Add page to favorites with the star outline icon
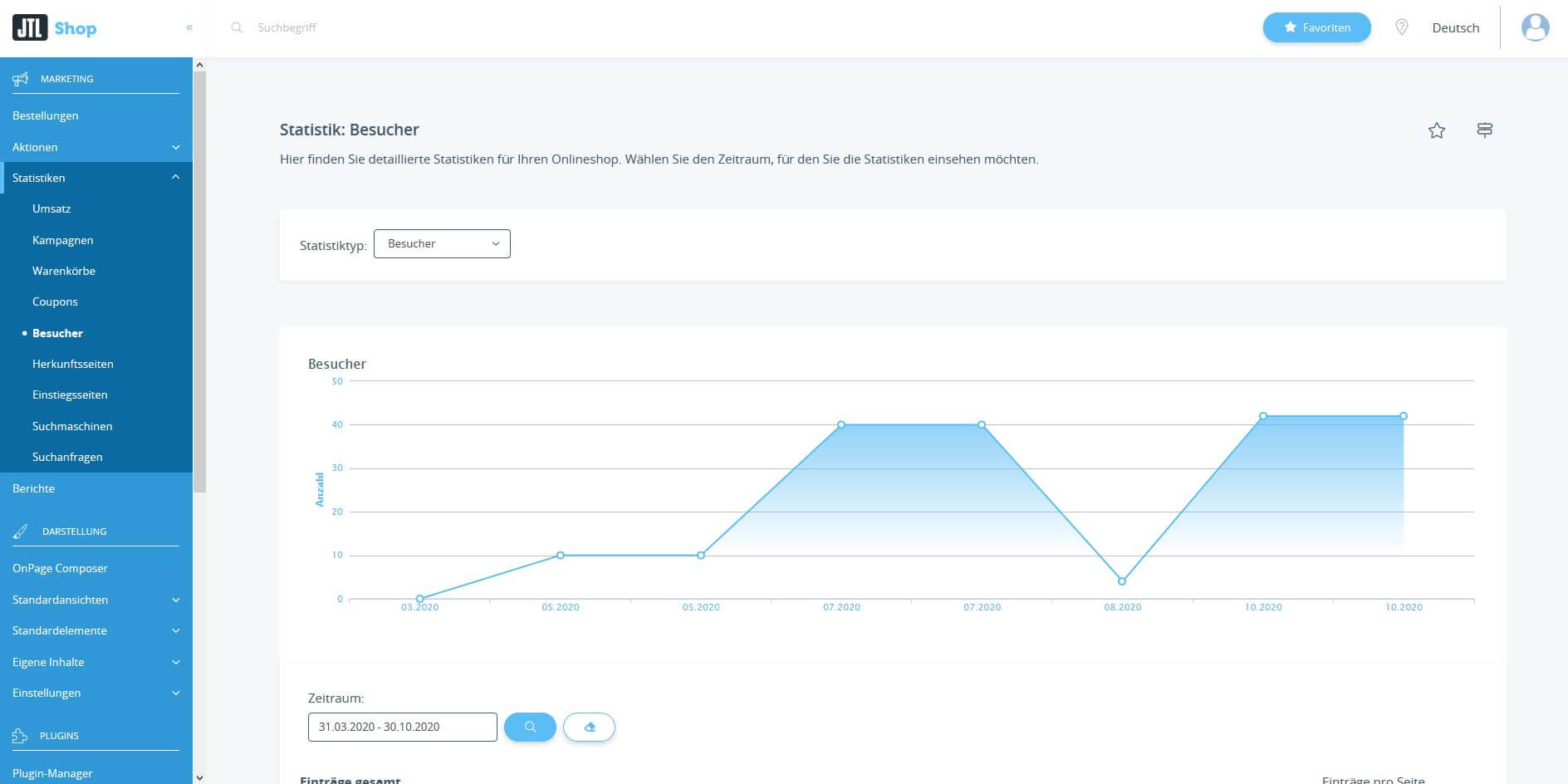Viewport: 1568px width, 784px height. click(1437, 130)
